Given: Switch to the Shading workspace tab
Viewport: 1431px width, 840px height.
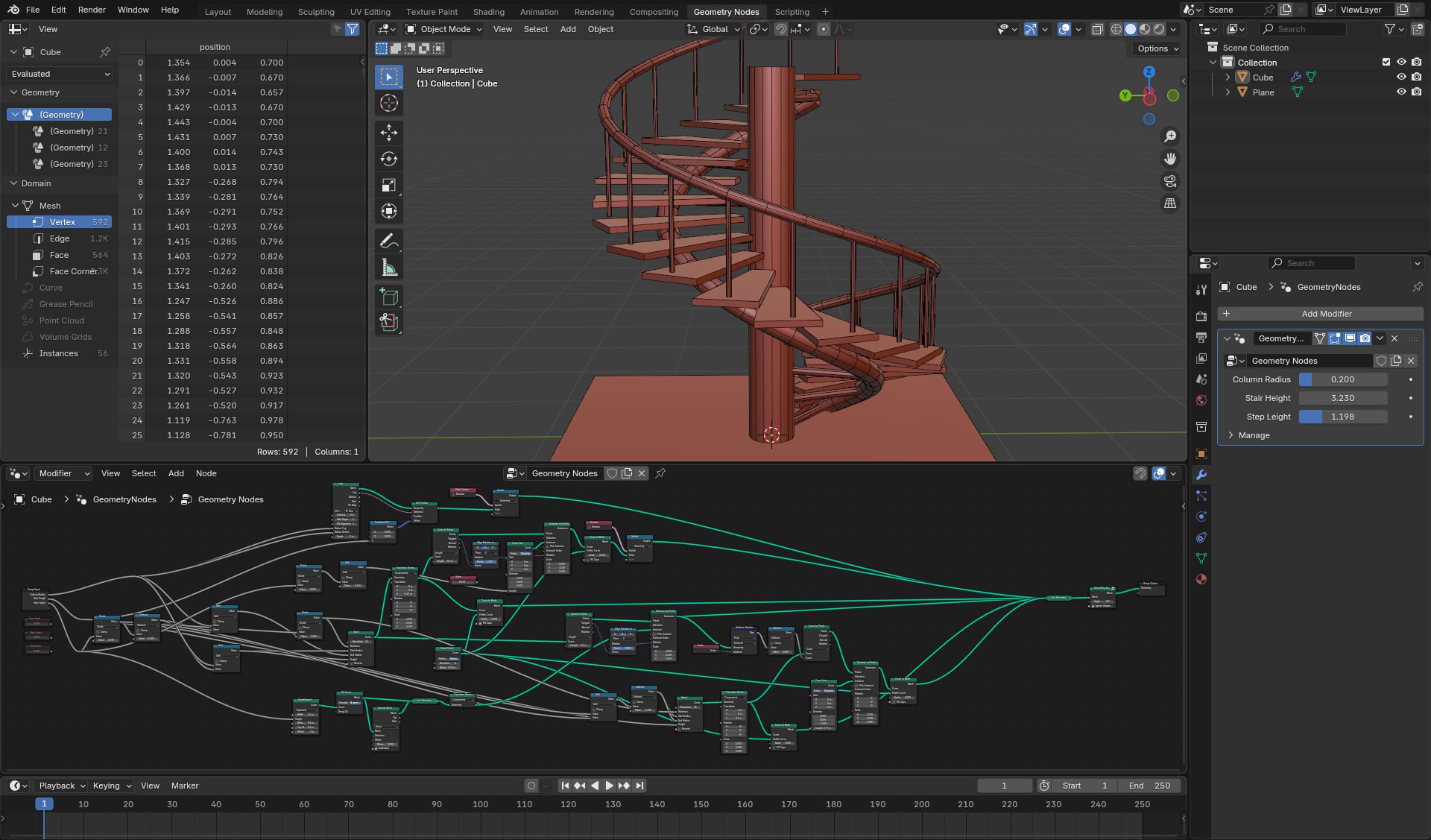Looking at the screenshot, I should coord(488,12).
